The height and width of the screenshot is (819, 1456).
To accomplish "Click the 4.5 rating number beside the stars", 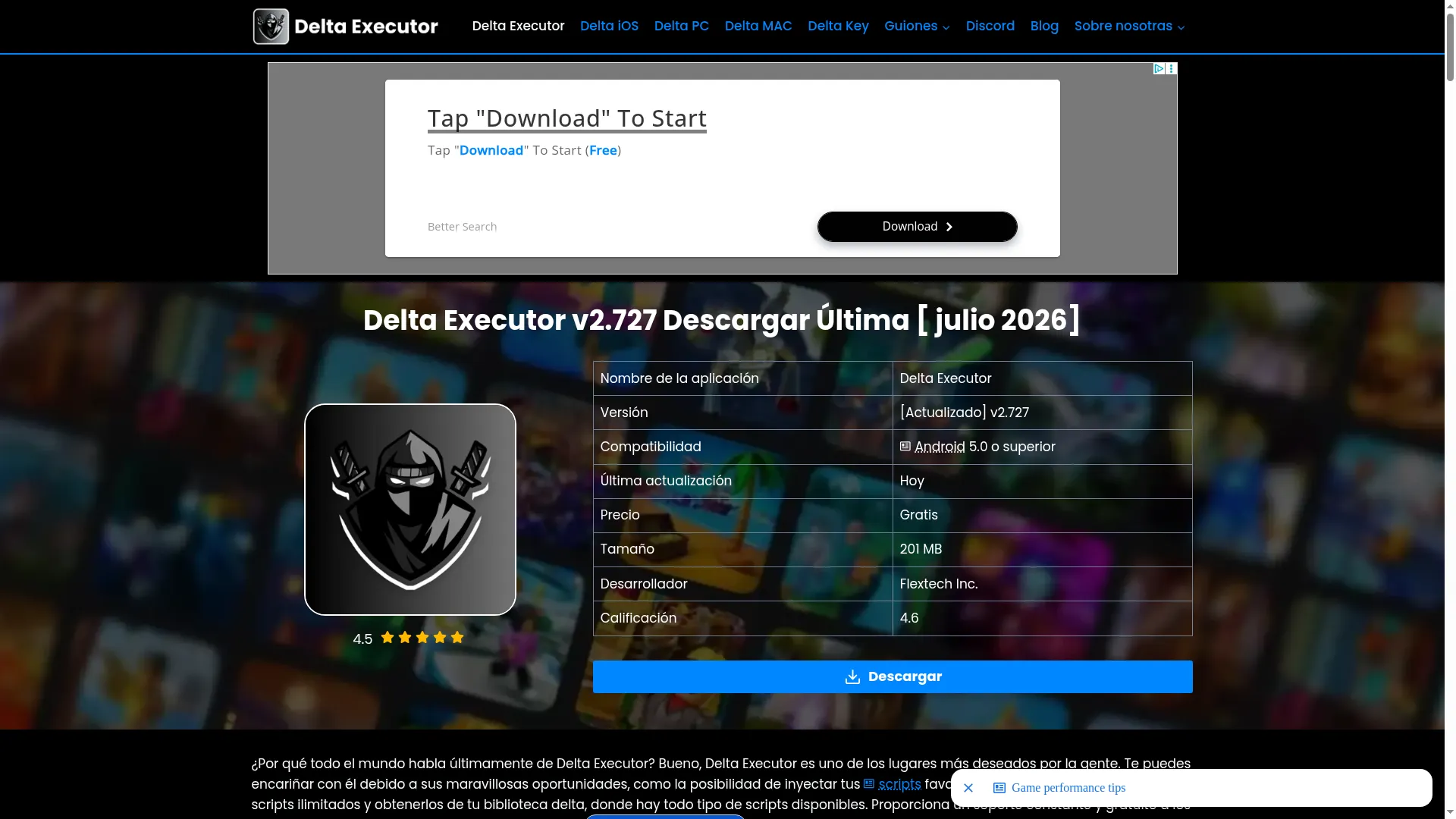I will (362, 639).
